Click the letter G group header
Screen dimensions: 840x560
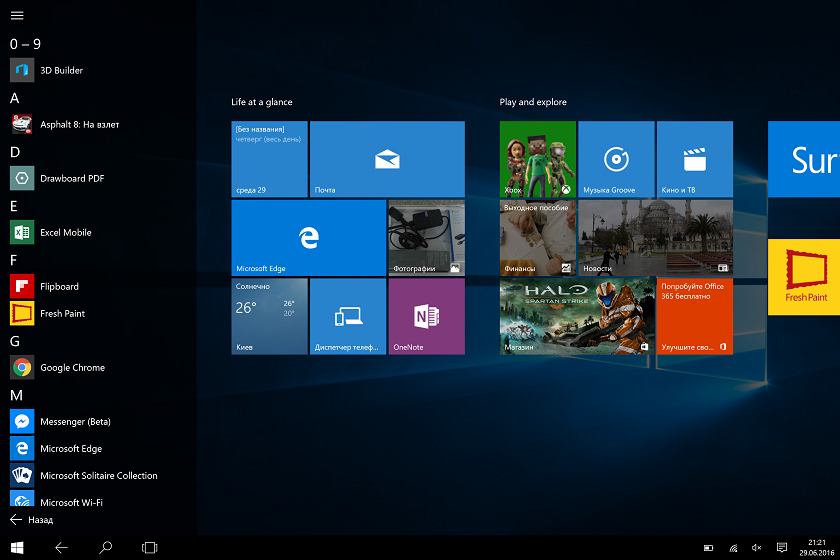[x=15, y=341]
